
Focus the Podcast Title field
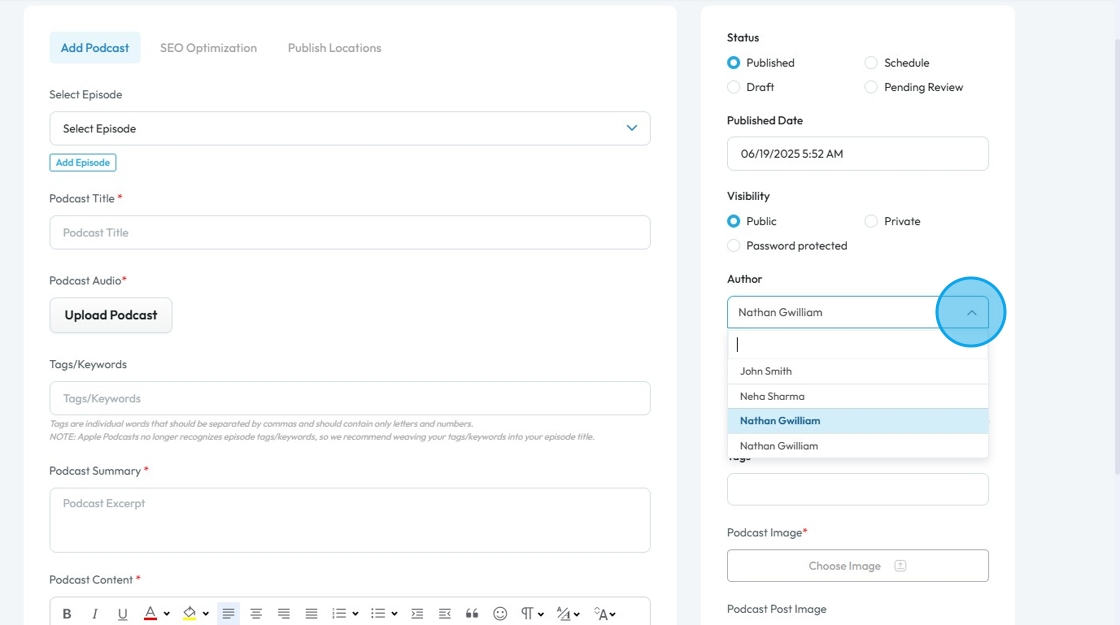coord(350,233)
